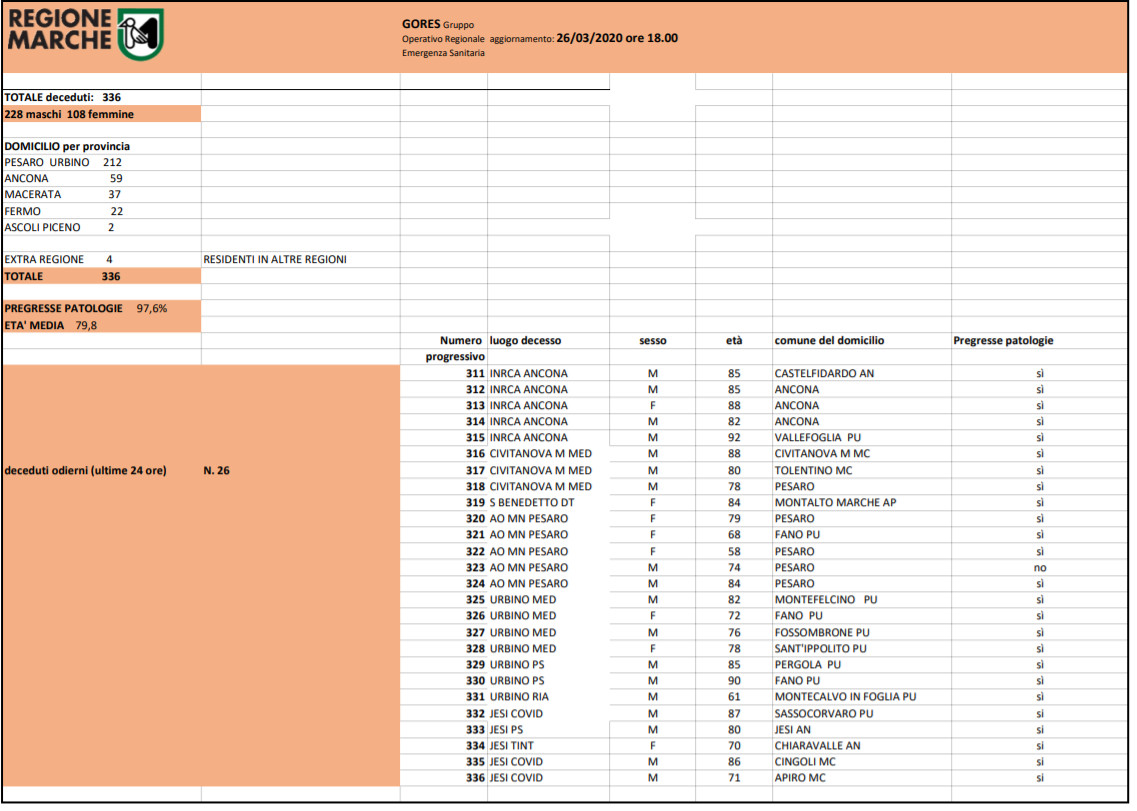Click the 'Numero progressivo' column header
This screenshot has width=1137, height=811.
pyautogui.click(x=455, y=348)
